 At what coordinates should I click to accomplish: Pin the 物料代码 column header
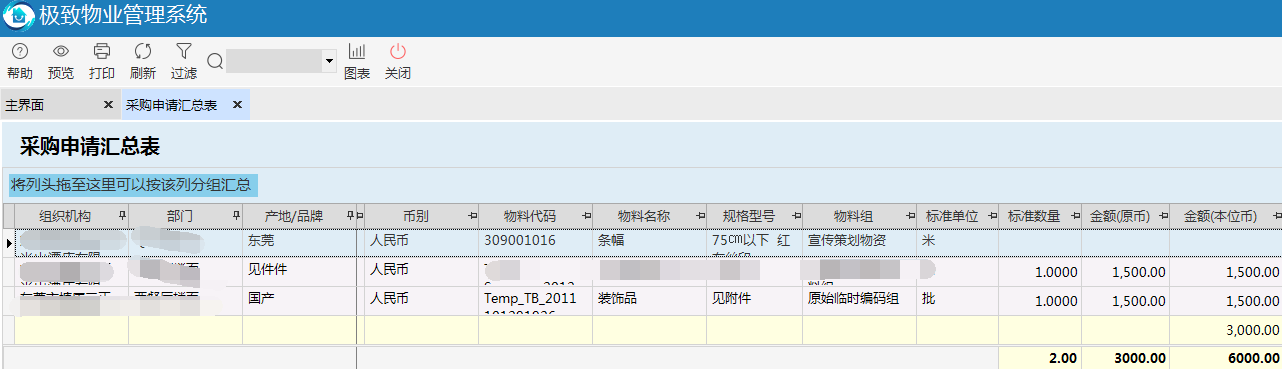(x=586, y=216)
